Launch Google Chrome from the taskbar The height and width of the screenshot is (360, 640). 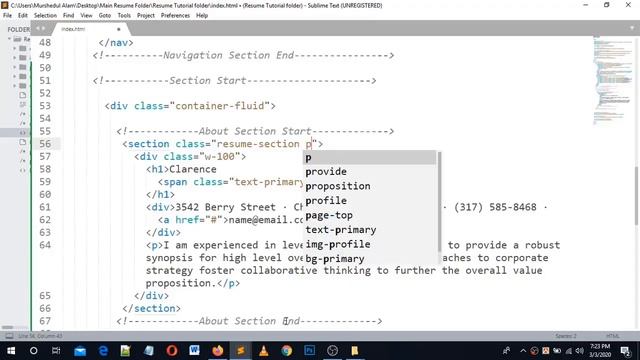[287, 351]
